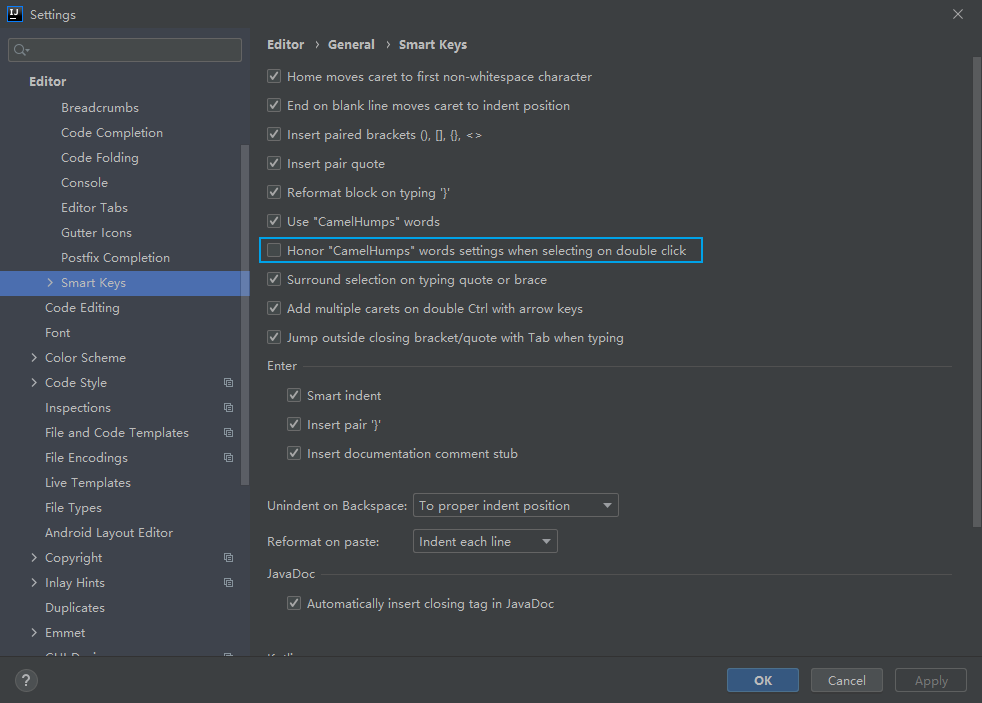Image resolution: width=982 pixels, height=703 pixels.
Task: Click the copy icon beside Inspections
Action: coord(228,408)
